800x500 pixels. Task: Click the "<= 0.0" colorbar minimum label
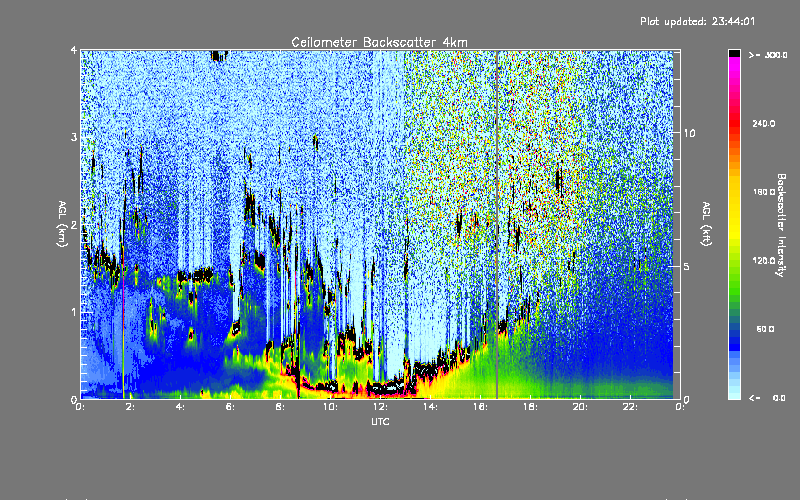point(768,398)
